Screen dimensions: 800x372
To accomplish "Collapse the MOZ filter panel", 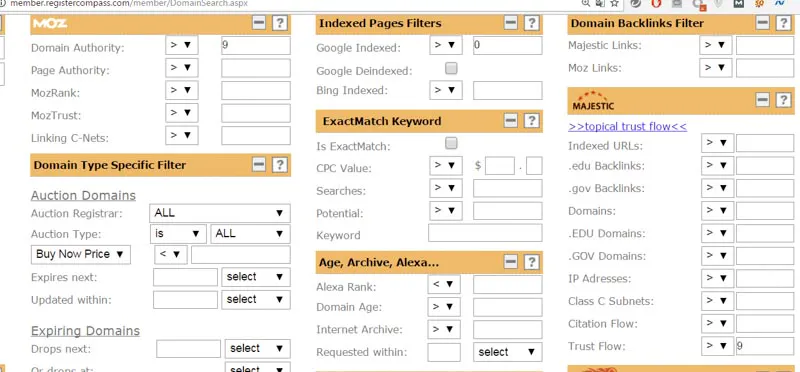I will click(259, 23).
